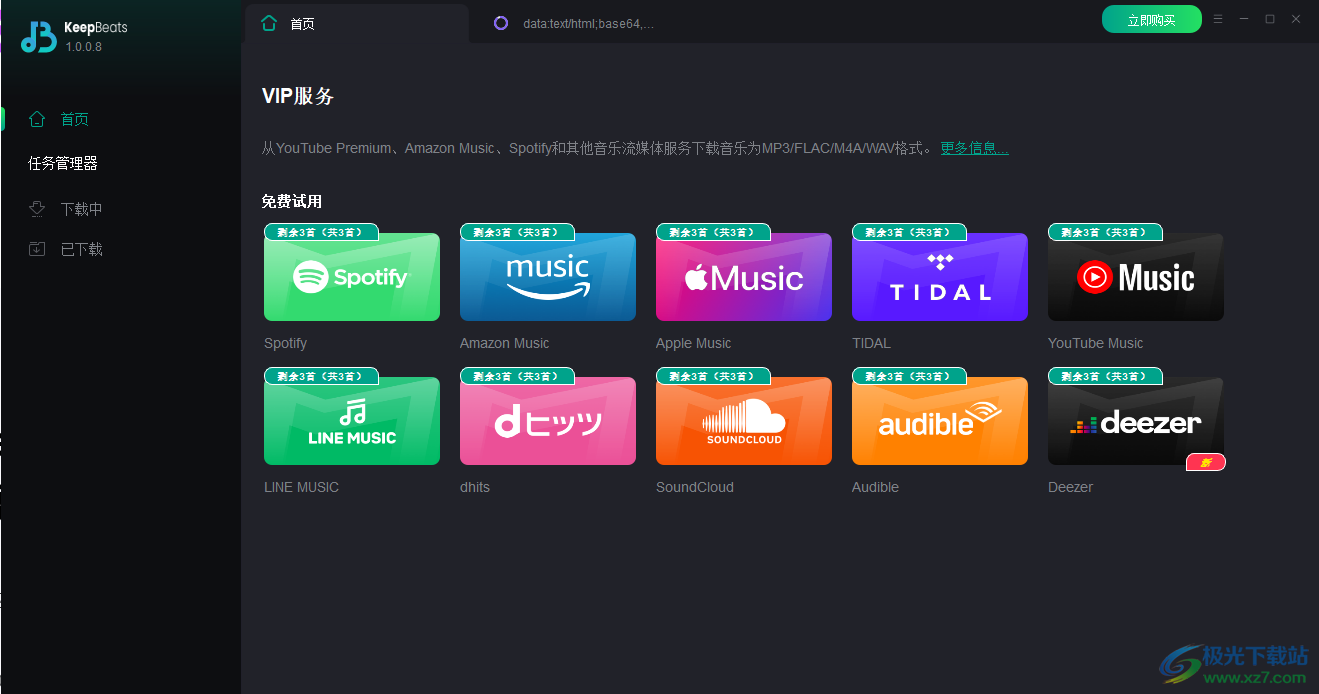Select 首页 in the left sidebar
Image resolution: width=1319 pixels, height=694 pixels.
point(74,118)
